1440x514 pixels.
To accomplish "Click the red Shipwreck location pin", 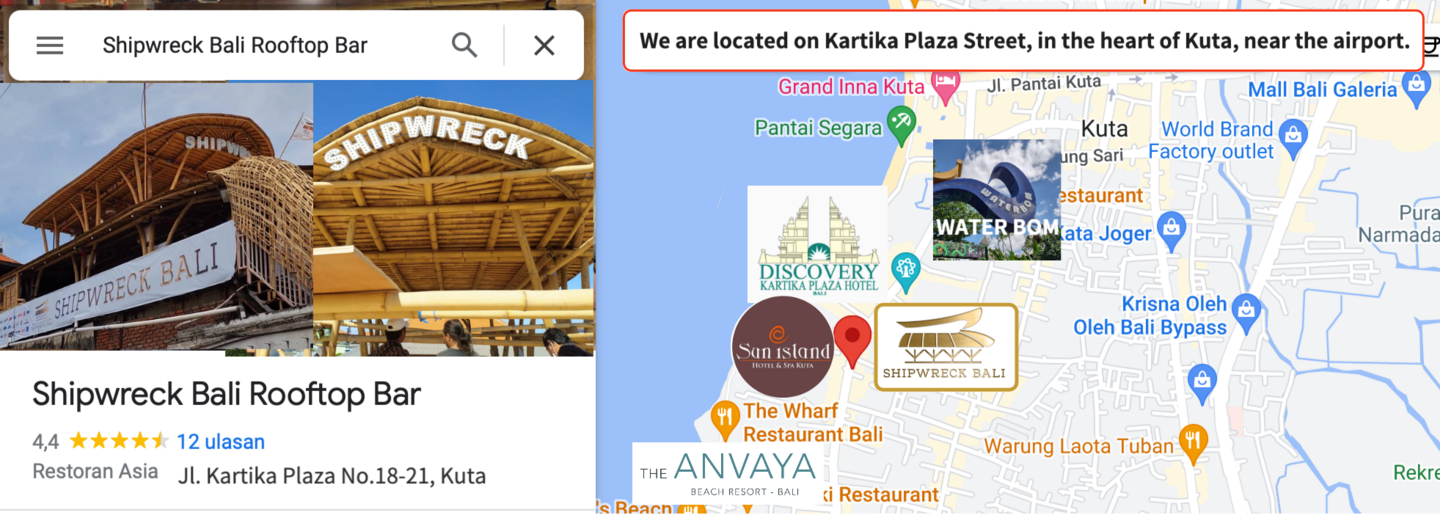I will 853,342.
